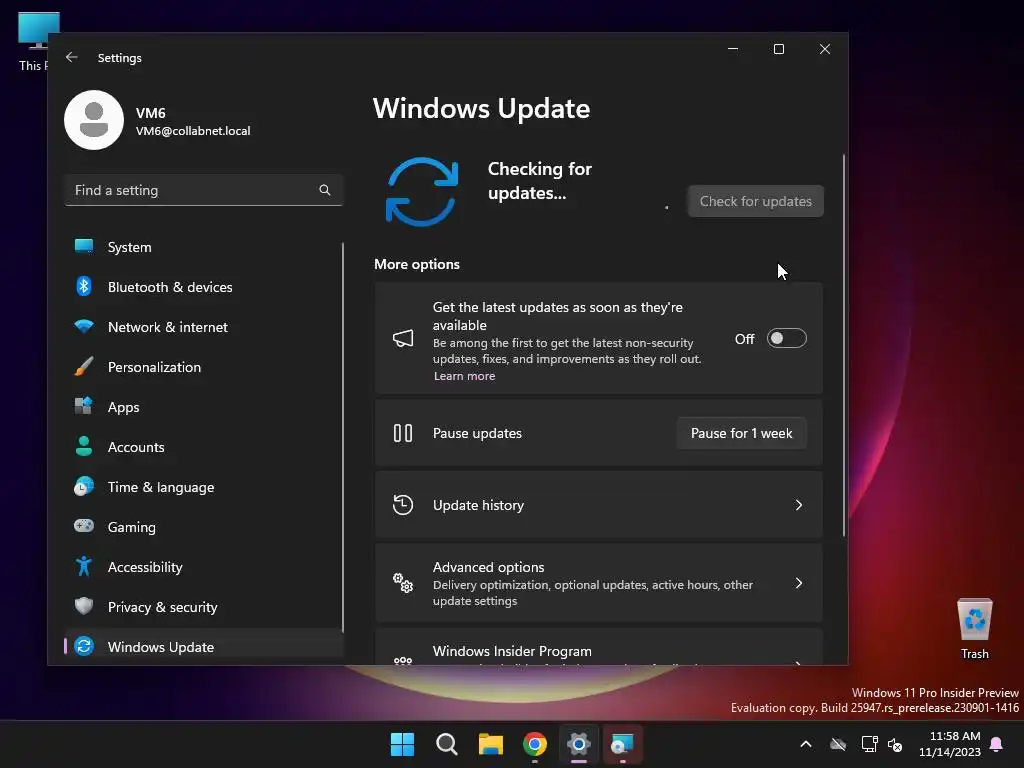This screenshot has height=768, width=1024.
Task: Click the sidebar navigation scrollbar
Action: point(342,438)
